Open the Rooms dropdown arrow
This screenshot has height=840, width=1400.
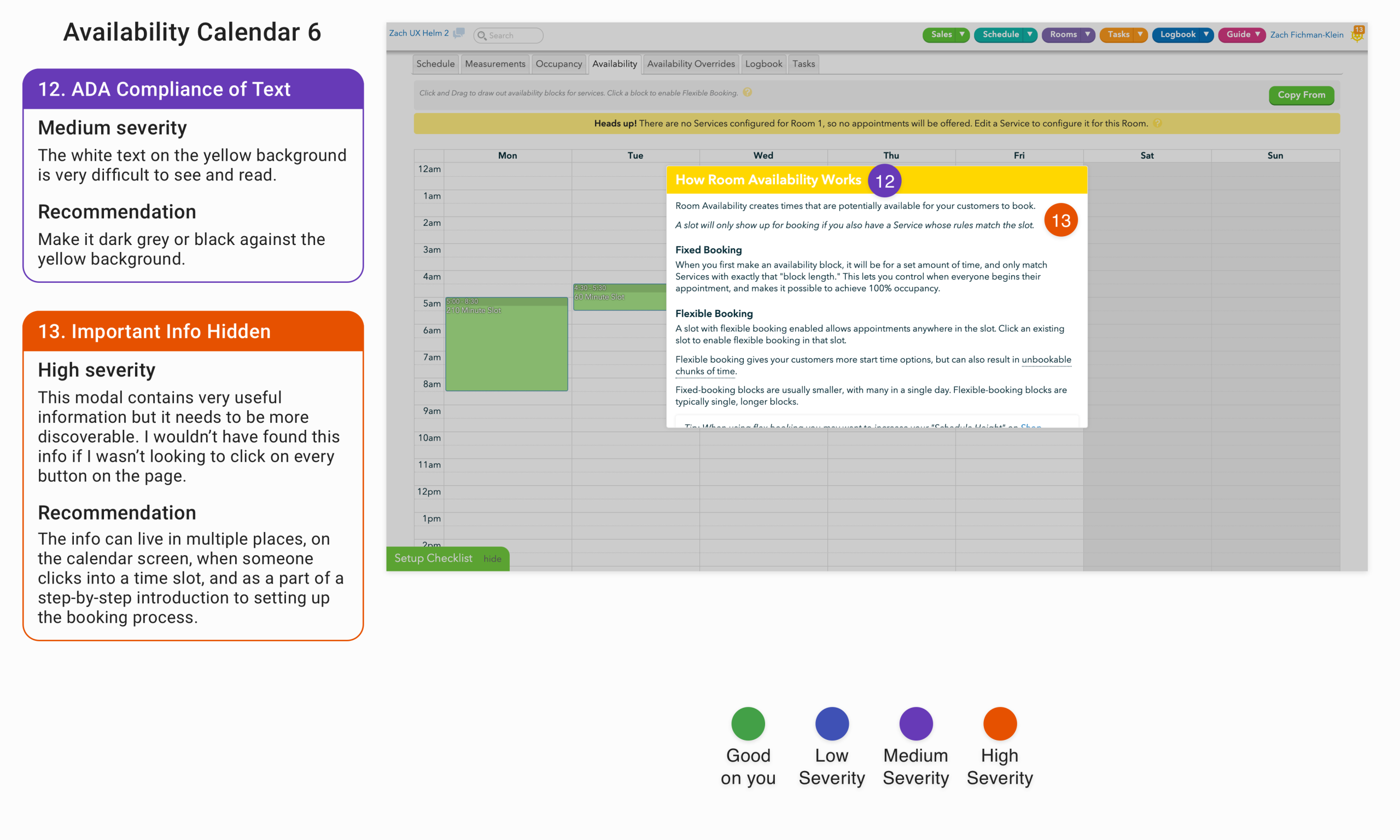coord(1087,34)
